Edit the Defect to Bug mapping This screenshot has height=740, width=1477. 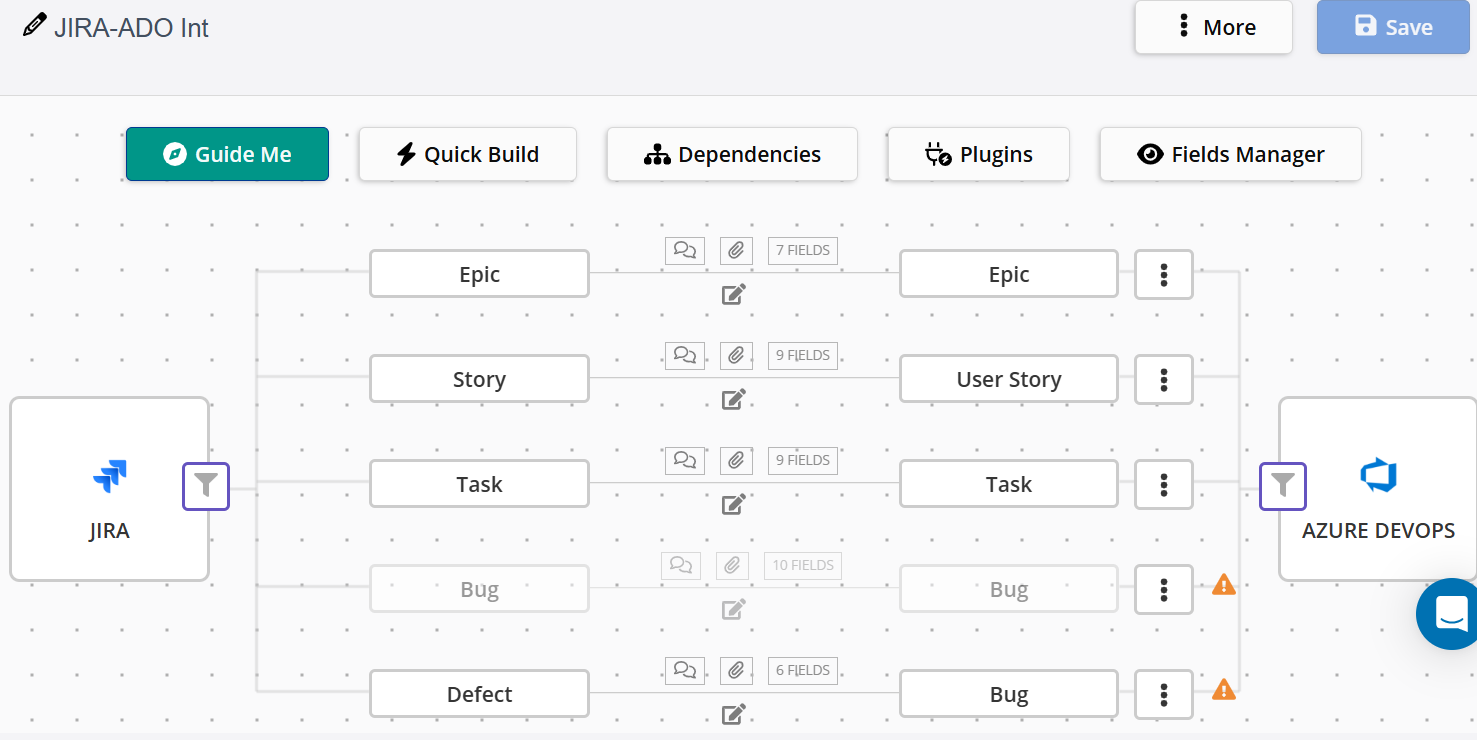[x=734, y=714]
